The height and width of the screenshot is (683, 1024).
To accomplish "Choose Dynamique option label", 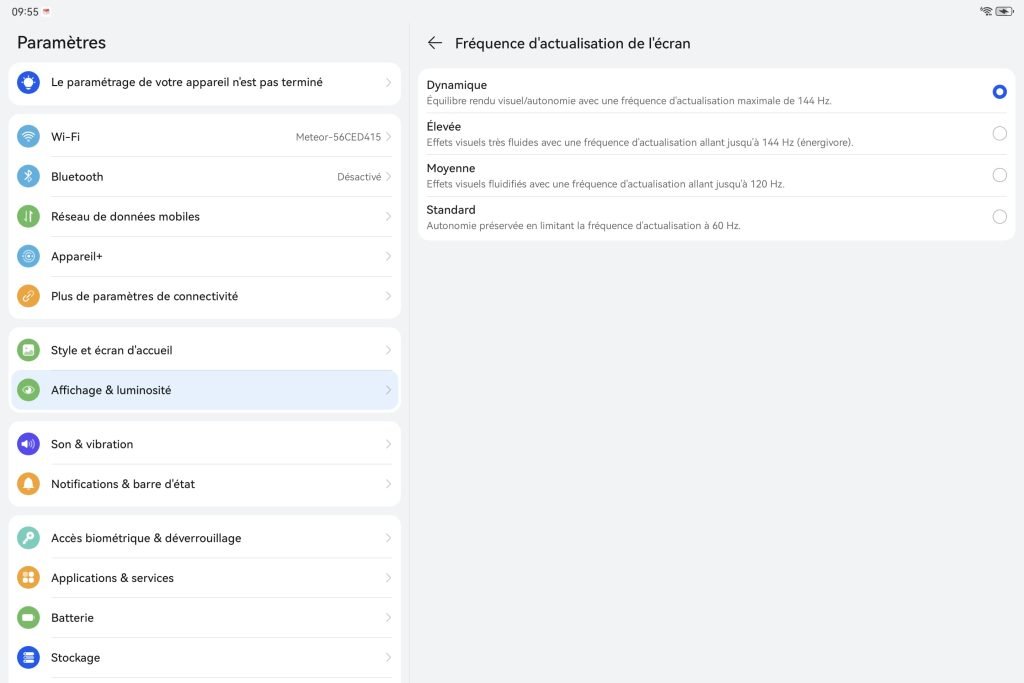I will click(456, 86).
